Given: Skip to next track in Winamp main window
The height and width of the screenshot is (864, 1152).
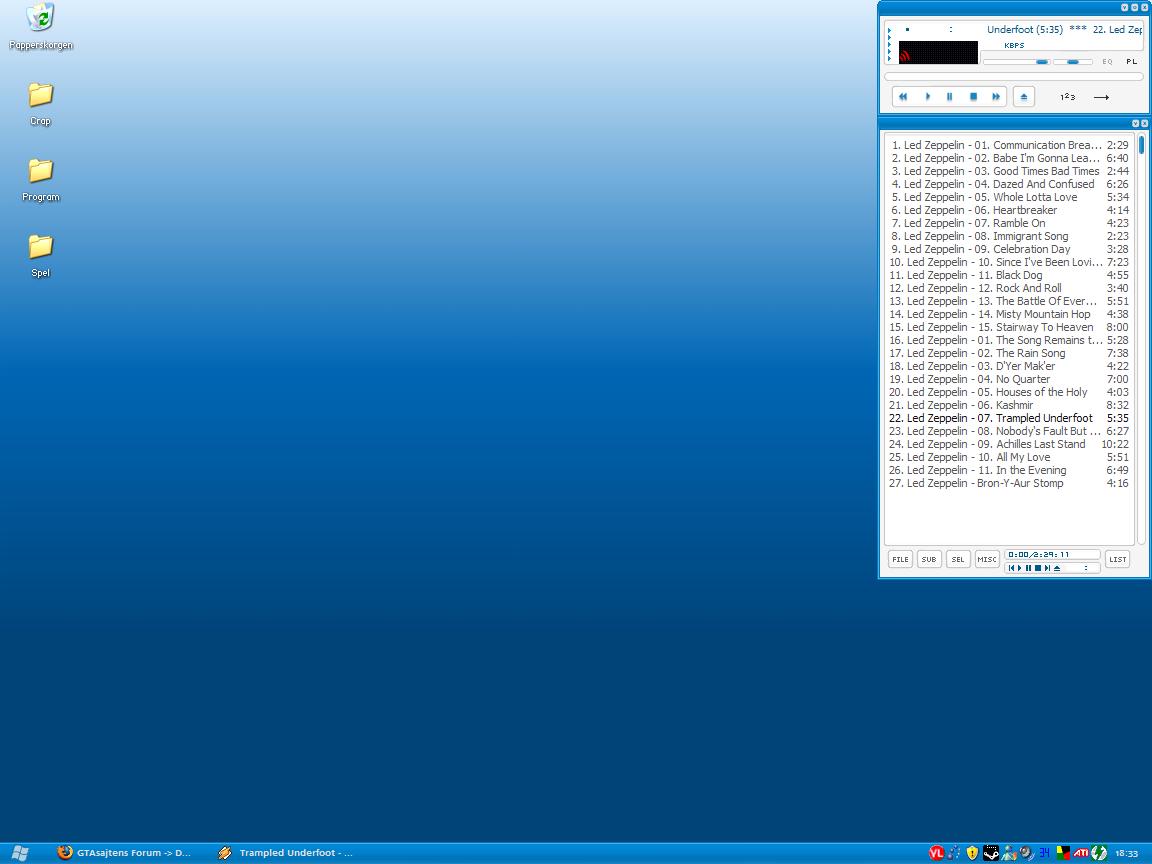Looking at the screenshot, I should click(x=996, y=96).
